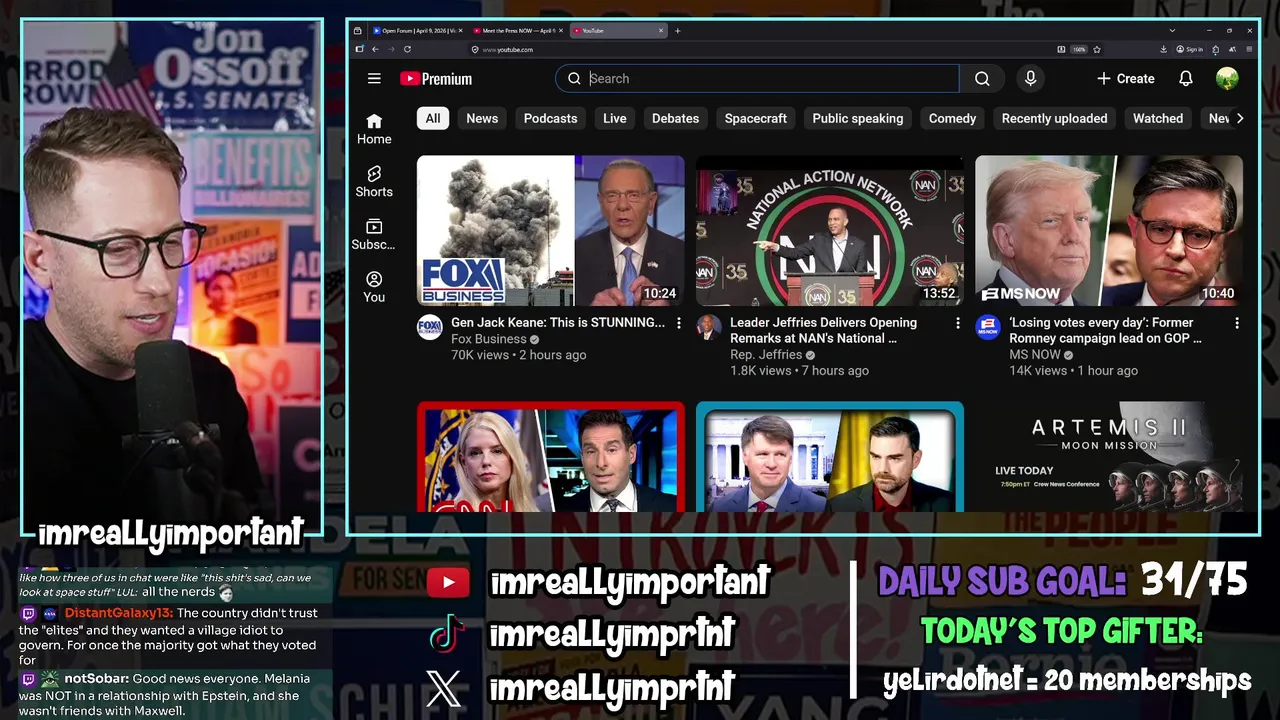Visit the Rep. Jeffries channel name link
Viewport: 1280px width, 720px height.
766,354
